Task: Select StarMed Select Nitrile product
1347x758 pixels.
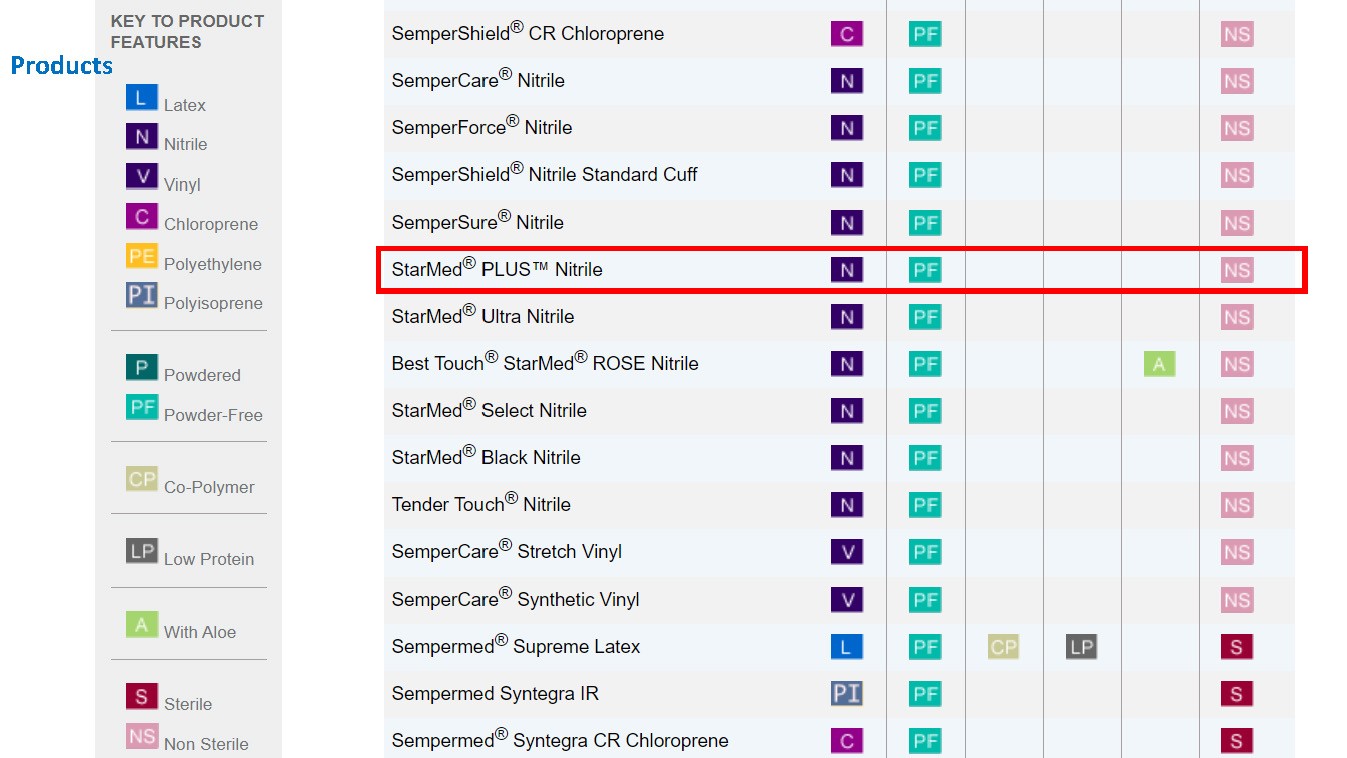Action: tap(489, 409)
